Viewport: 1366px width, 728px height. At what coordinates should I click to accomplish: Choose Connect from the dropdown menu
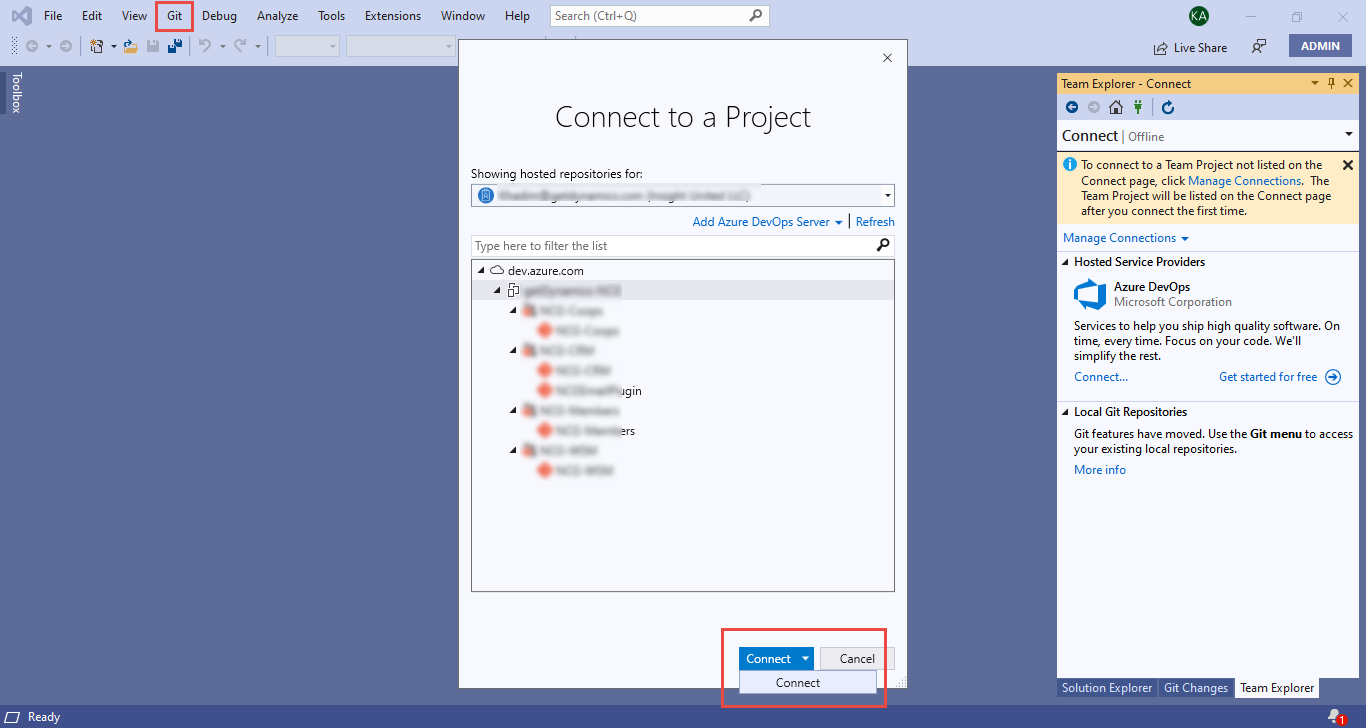coord(808,683)
